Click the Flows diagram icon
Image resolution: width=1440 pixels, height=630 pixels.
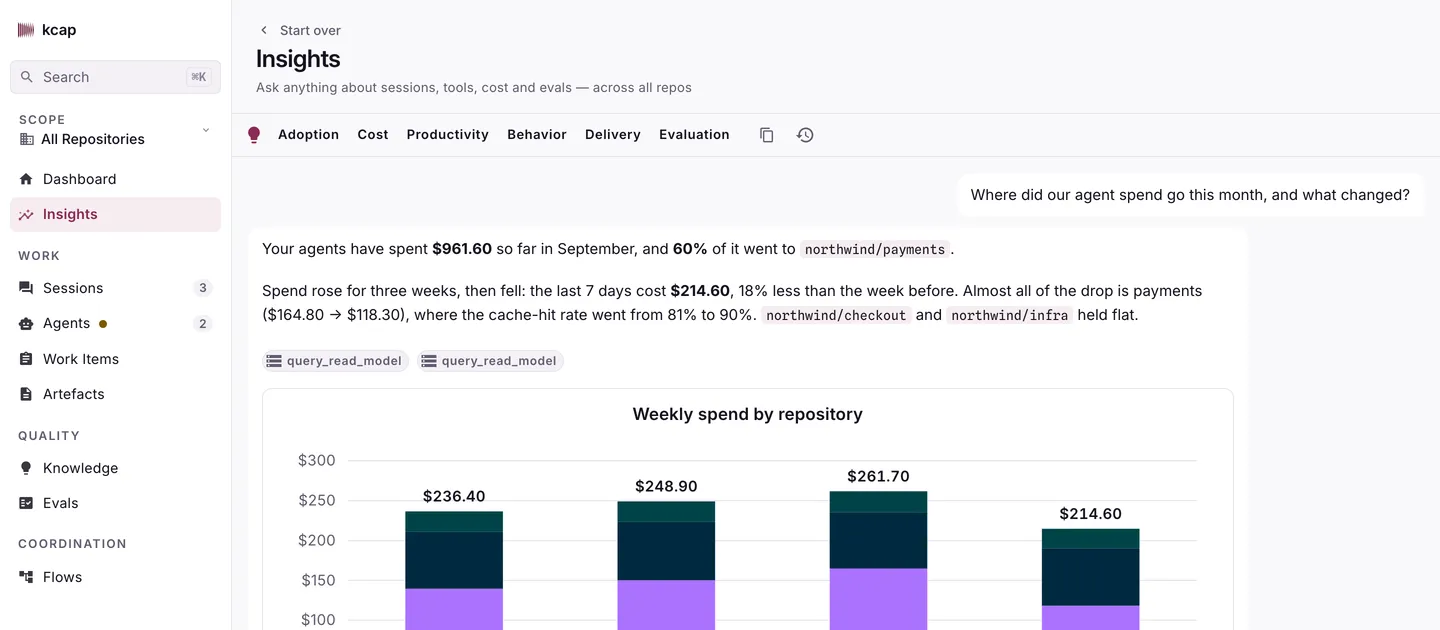pyautogui.click(x=26, y=577)
